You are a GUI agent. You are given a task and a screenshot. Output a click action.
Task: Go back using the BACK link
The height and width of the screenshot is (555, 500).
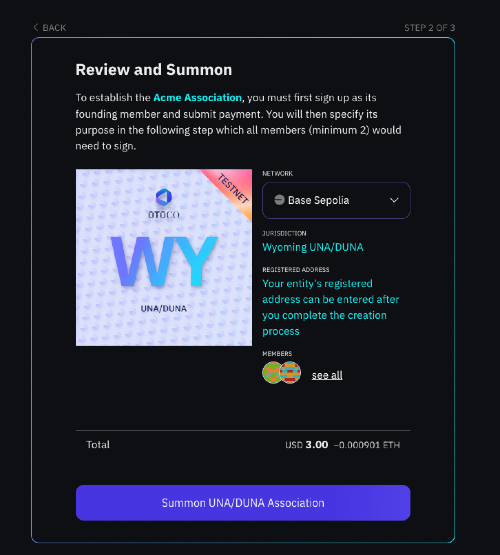[50, 28]
